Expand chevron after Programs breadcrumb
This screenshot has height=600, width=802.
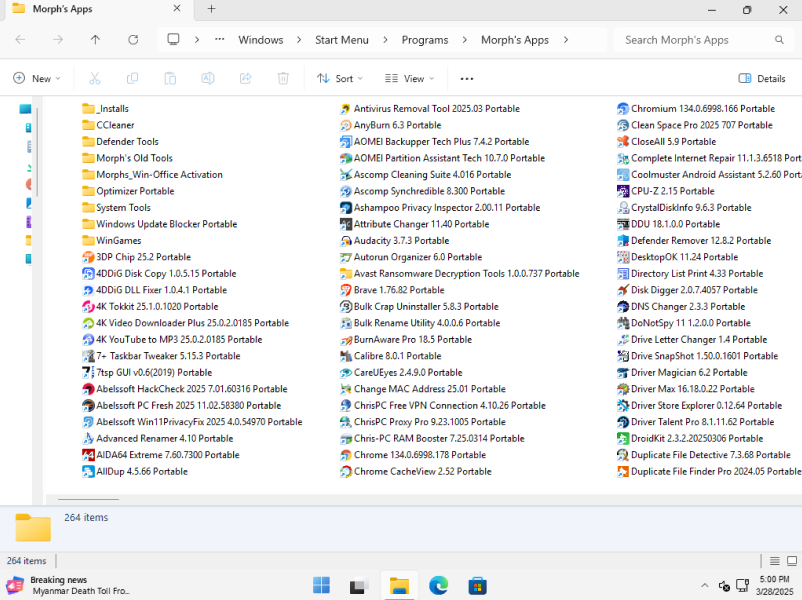464,39
